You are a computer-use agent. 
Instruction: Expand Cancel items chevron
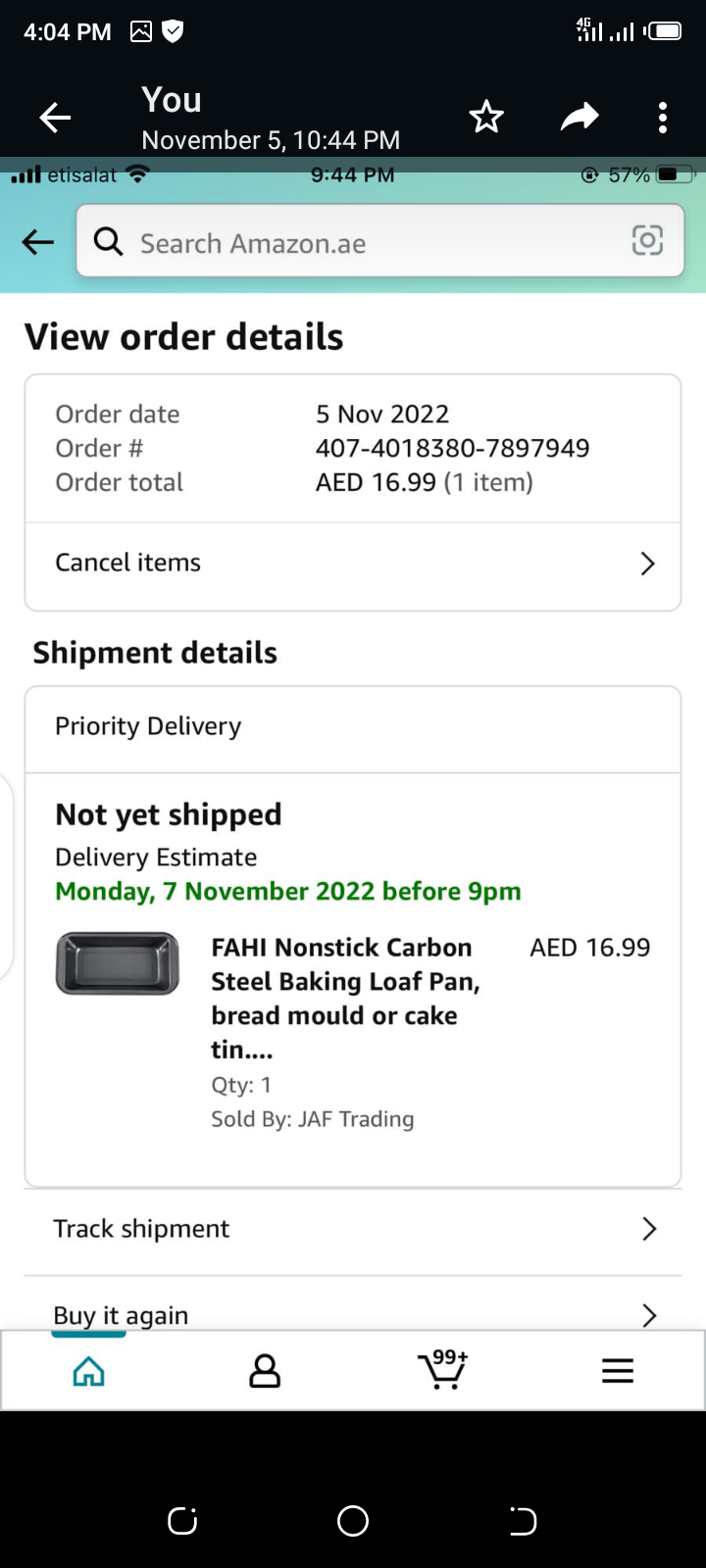(x=647, y=563)
